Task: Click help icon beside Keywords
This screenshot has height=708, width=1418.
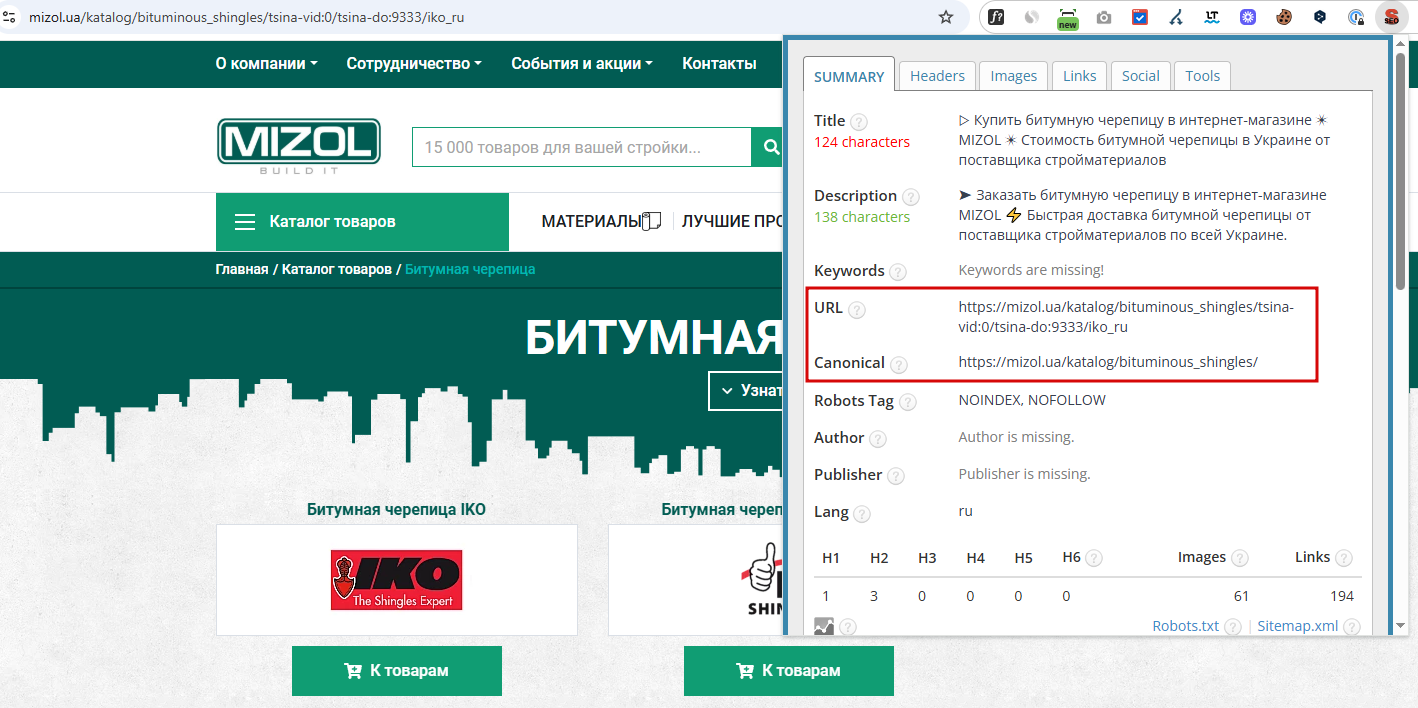Action: click(x=898, y=272)
